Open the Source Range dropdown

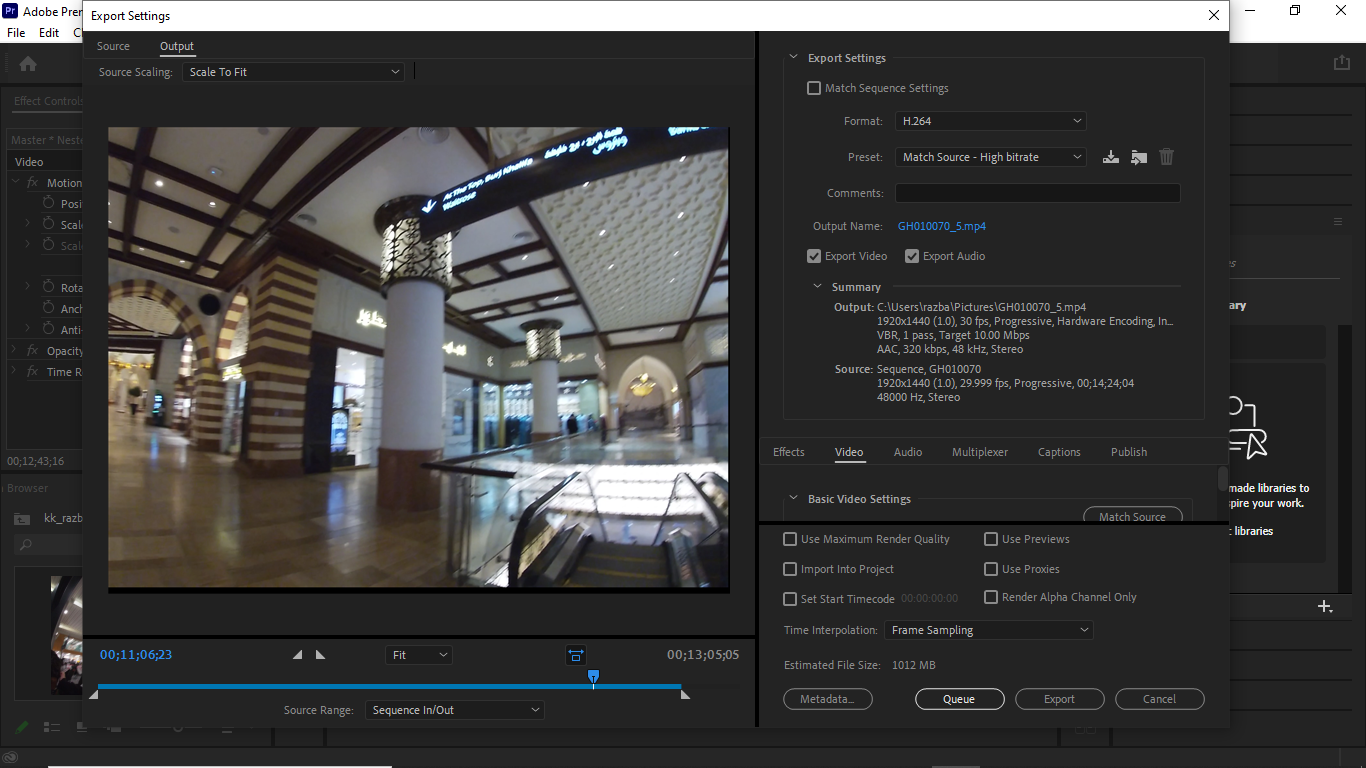point(454,709)
